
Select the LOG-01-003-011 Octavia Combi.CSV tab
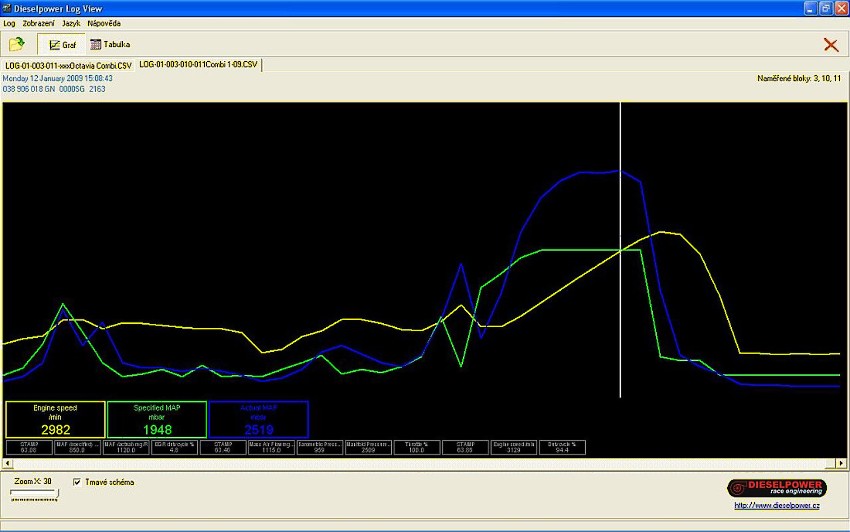(67, 65)
